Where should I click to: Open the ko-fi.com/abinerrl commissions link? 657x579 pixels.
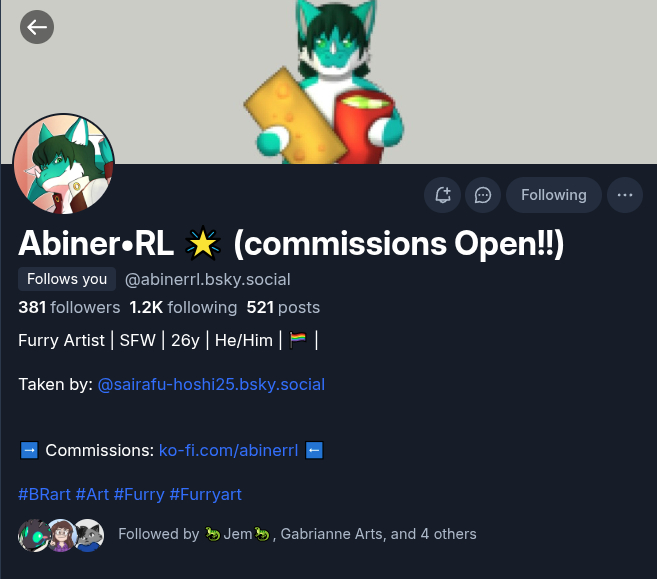(228, 450)
